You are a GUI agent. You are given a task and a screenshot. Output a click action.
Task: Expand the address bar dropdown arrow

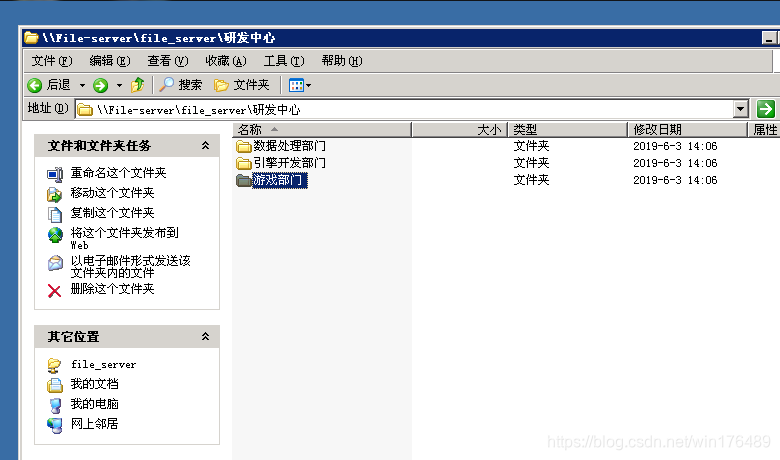click(741, 109)
